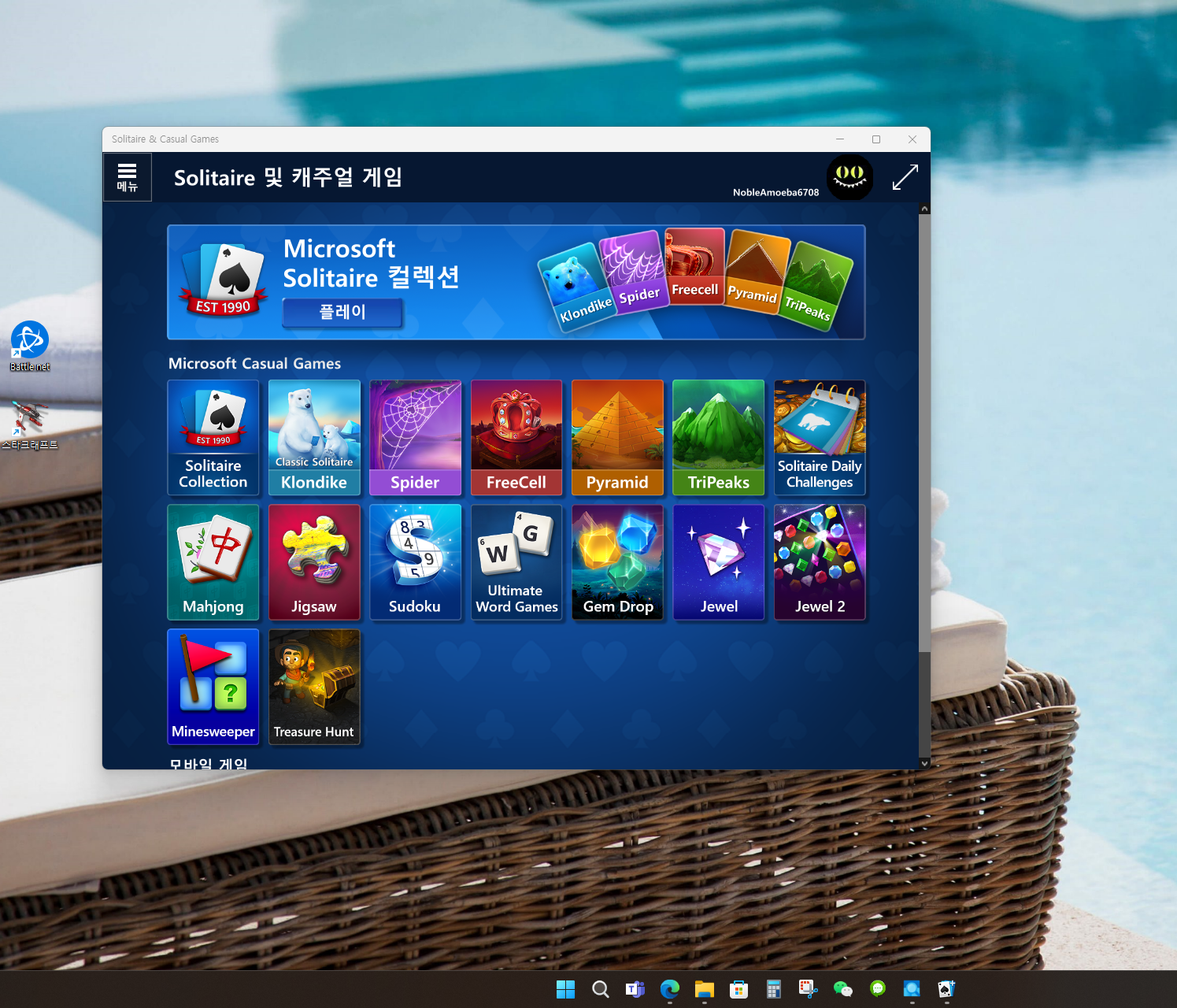Click the 플레이 button in the banner

(x=342, y=312)
